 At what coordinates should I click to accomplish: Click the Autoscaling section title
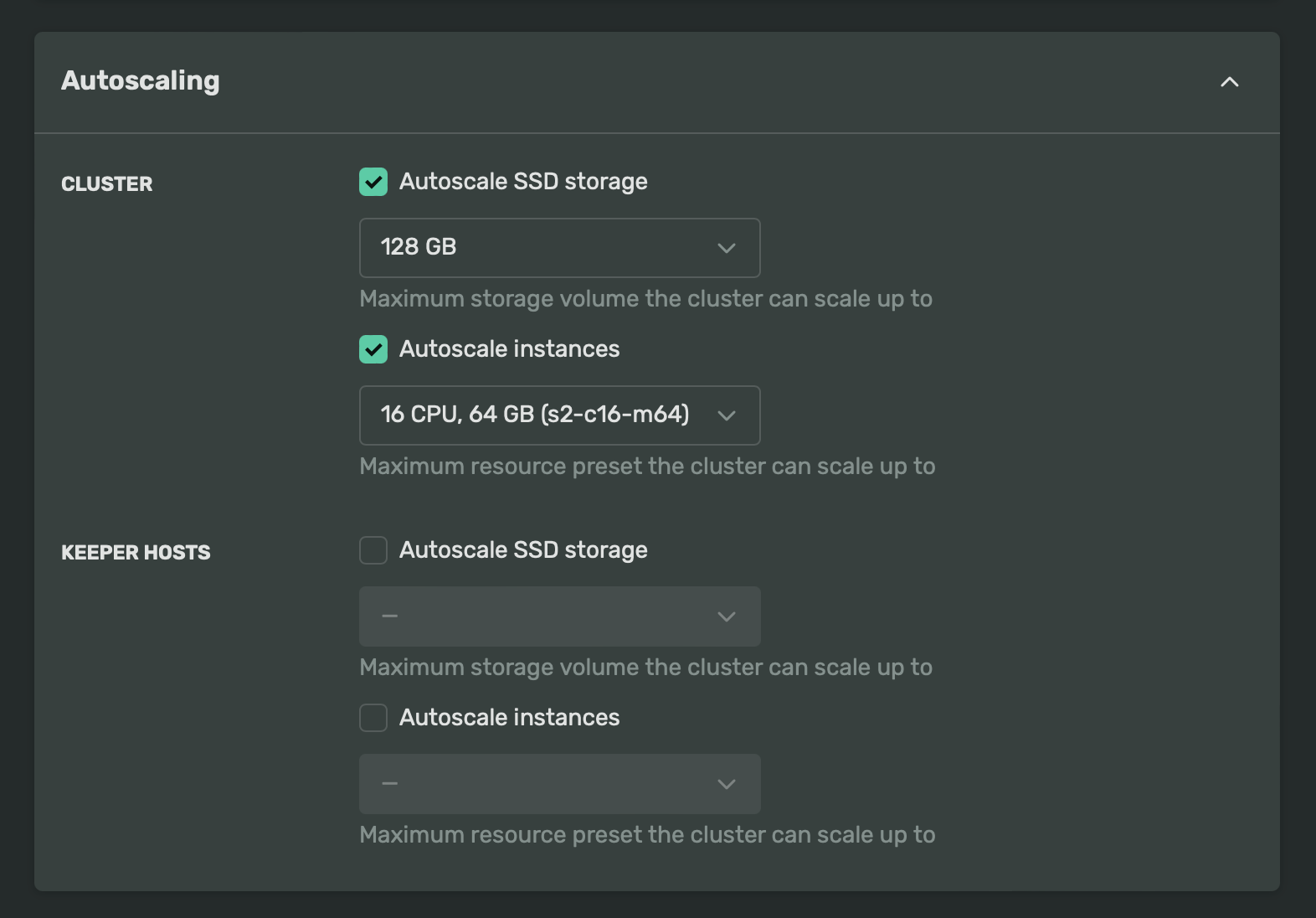coord(141,81)
